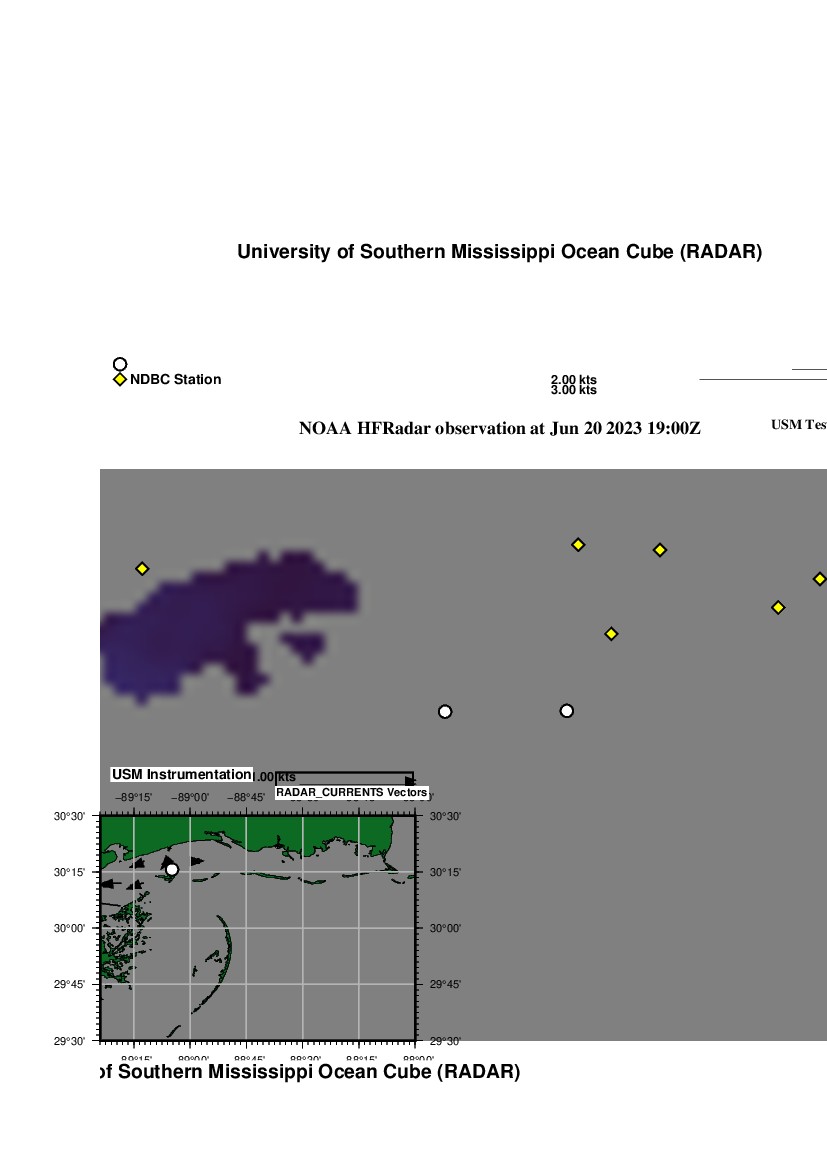Click the NOAA HFRadar observation timestamp heading
The height and width of the screenshot is (1170, 827).
click(499, 429)
